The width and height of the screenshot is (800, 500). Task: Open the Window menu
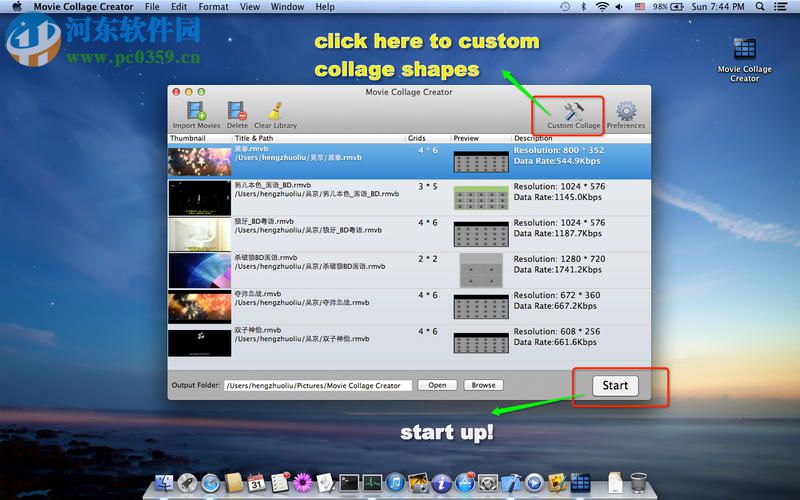[287, 7]
